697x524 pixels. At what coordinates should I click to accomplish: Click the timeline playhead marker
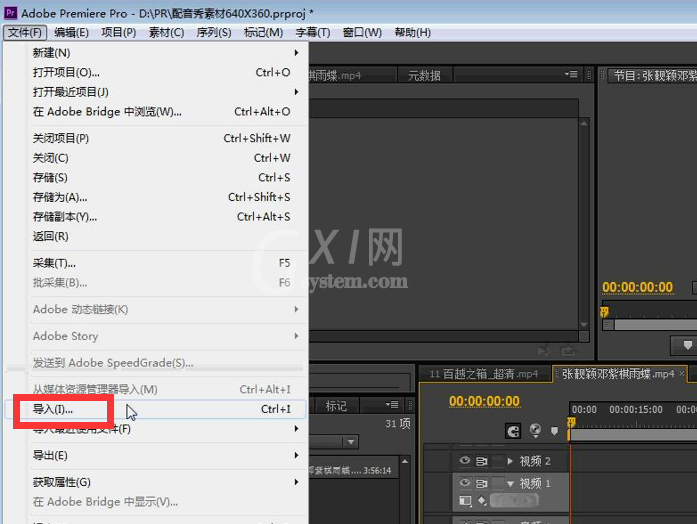(x=571, y=422)
